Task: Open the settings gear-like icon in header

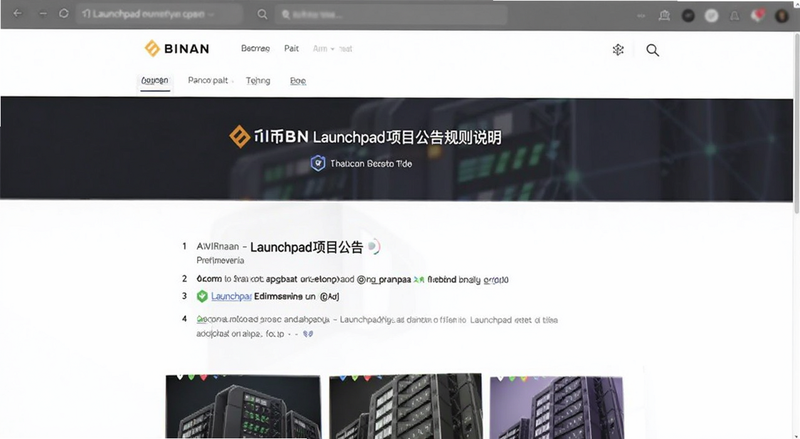Action: coord(618,50)
